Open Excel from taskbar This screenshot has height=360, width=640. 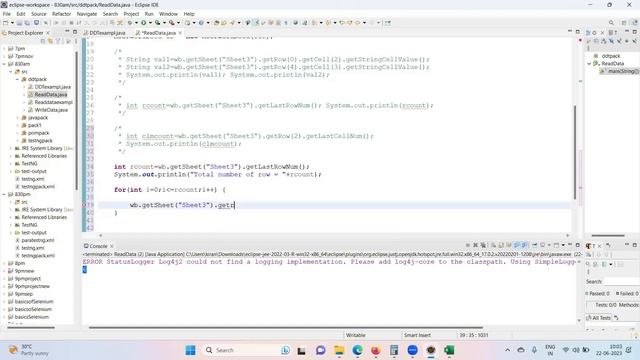[449, 350]
